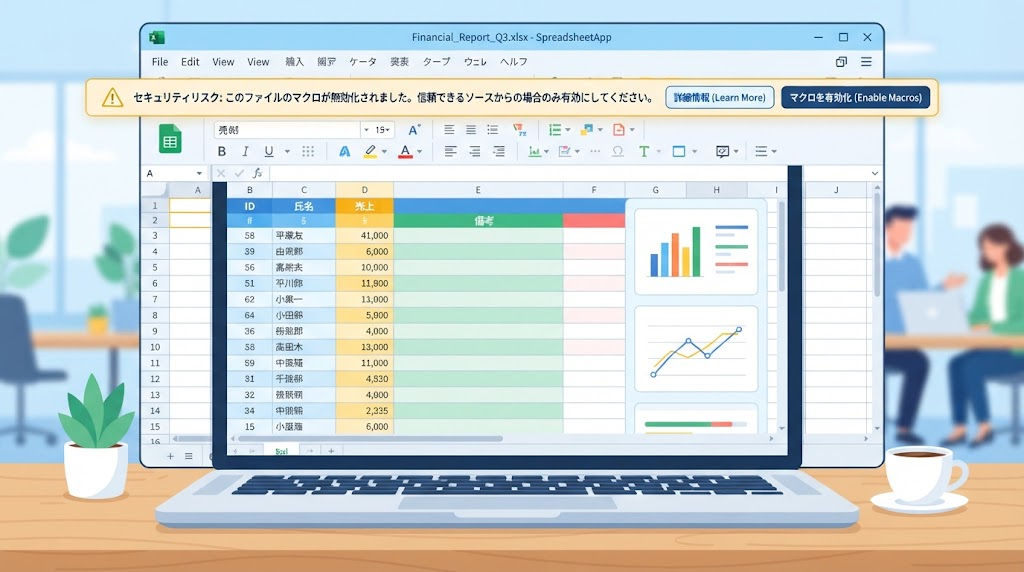
Task: Click the toolbar ellipsis more icon
Action: pyautogui.click(x=595, y=151)
